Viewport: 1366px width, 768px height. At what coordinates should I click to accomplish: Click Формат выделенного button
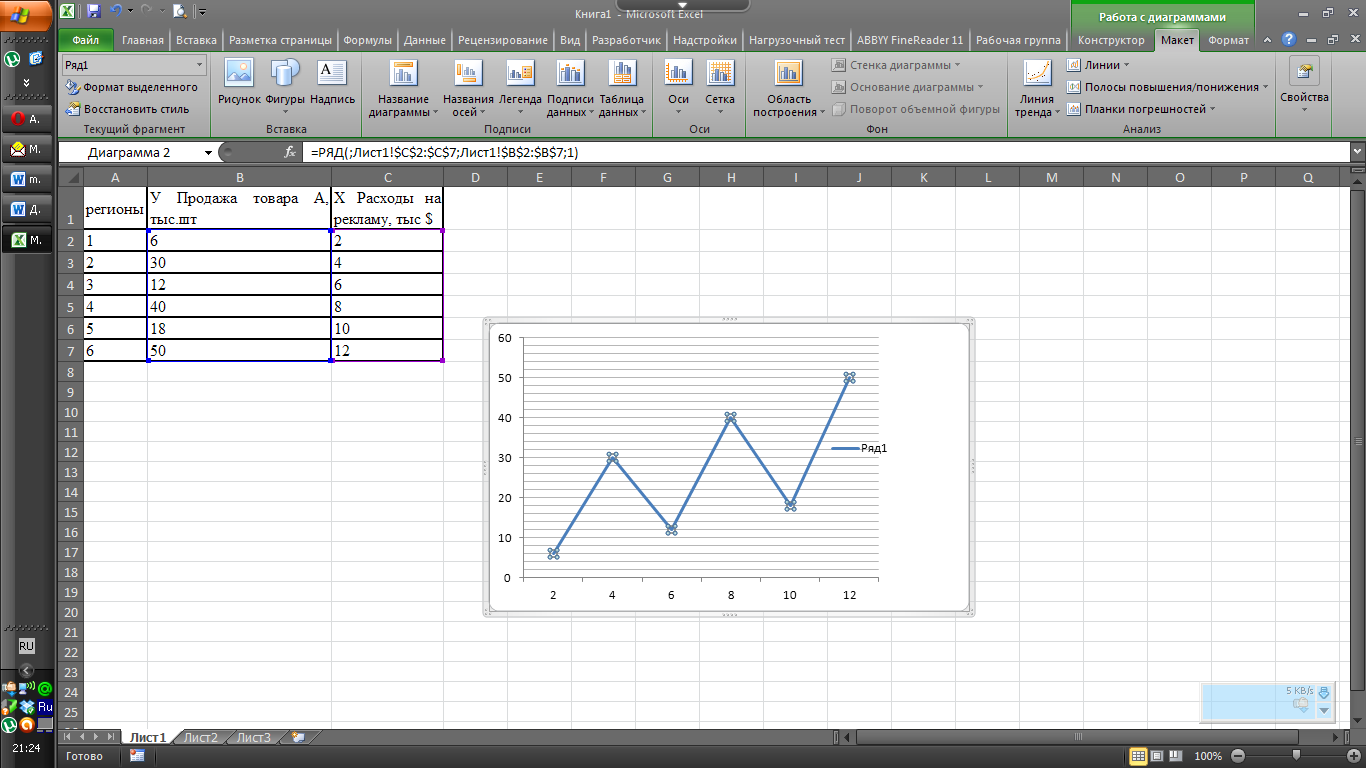coord(131,87)
